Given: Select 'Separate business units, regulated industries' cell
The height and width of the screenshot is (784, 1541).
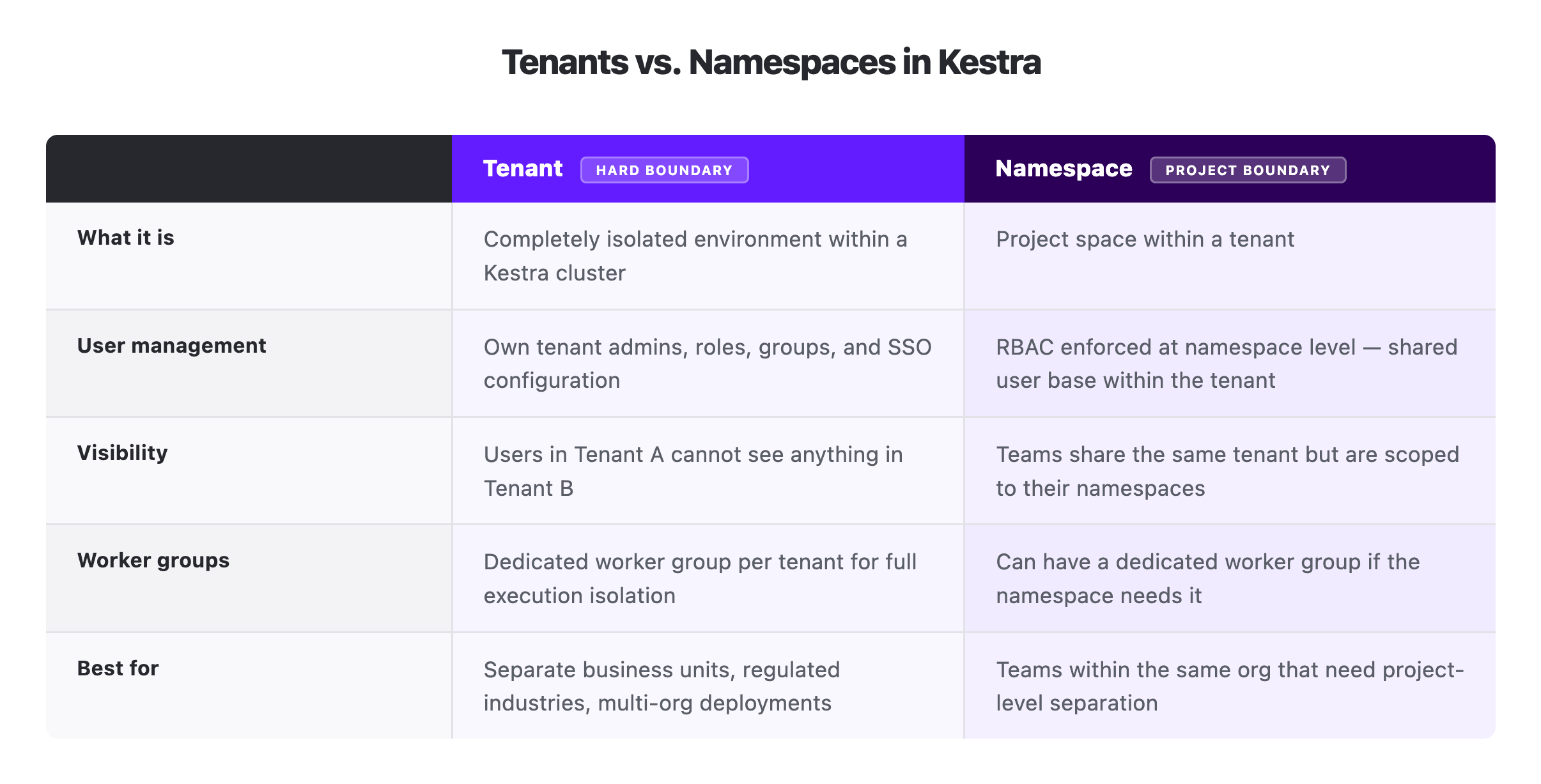Looking at the screenshot, I should click(708, 686).
